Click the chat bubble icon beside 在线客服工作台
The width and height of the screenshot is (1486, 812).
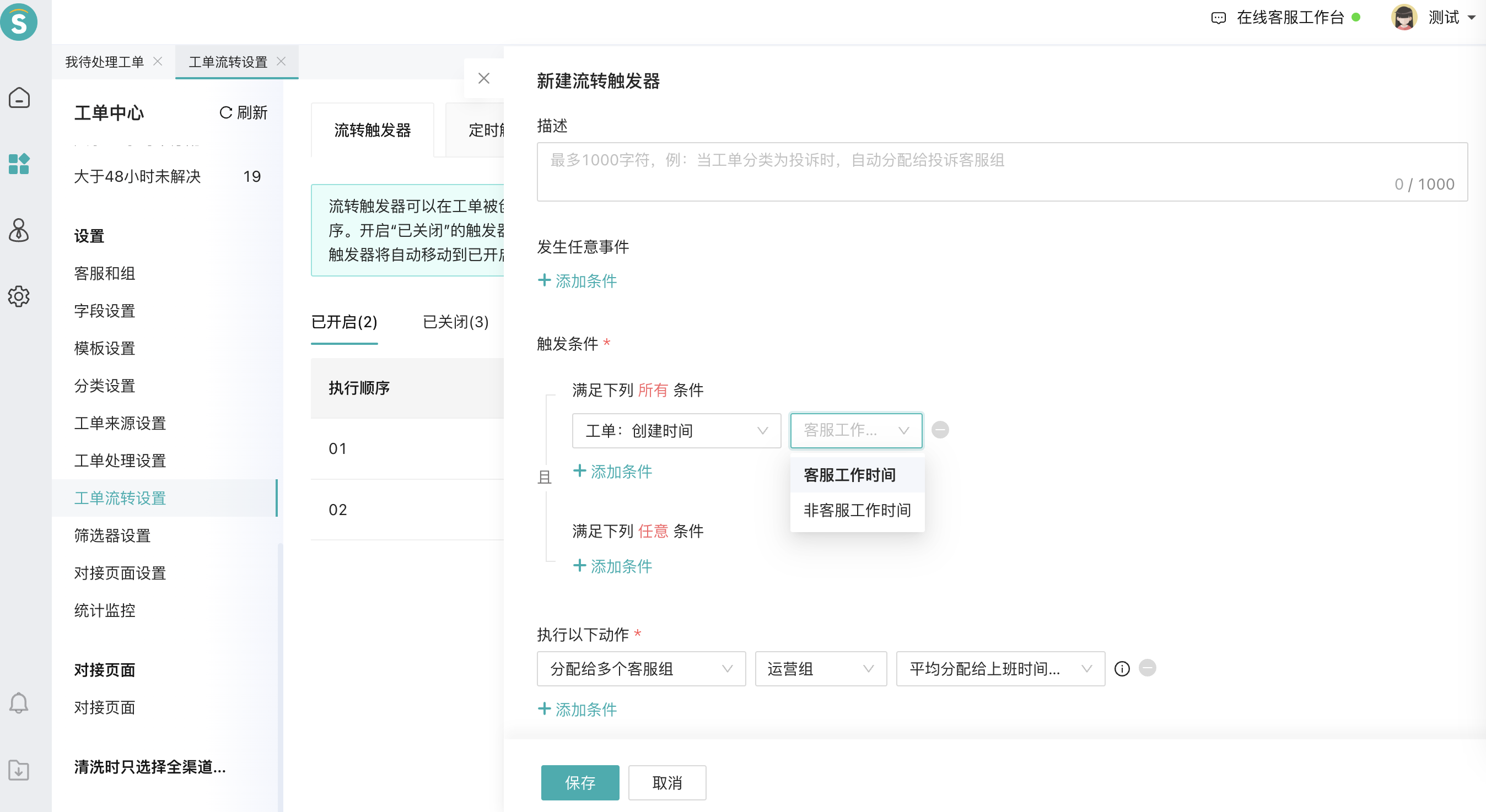point(1218,18)
